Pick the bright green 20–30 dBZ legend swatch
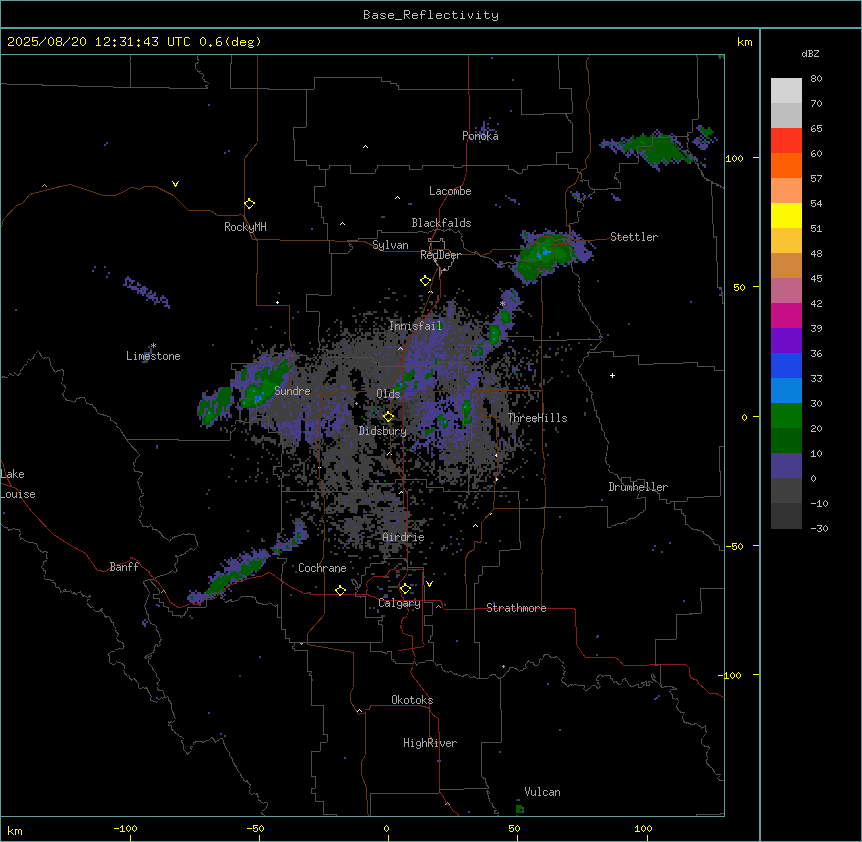Image resolution: width=862 pixels, height=842 pixels. [786, 416]
